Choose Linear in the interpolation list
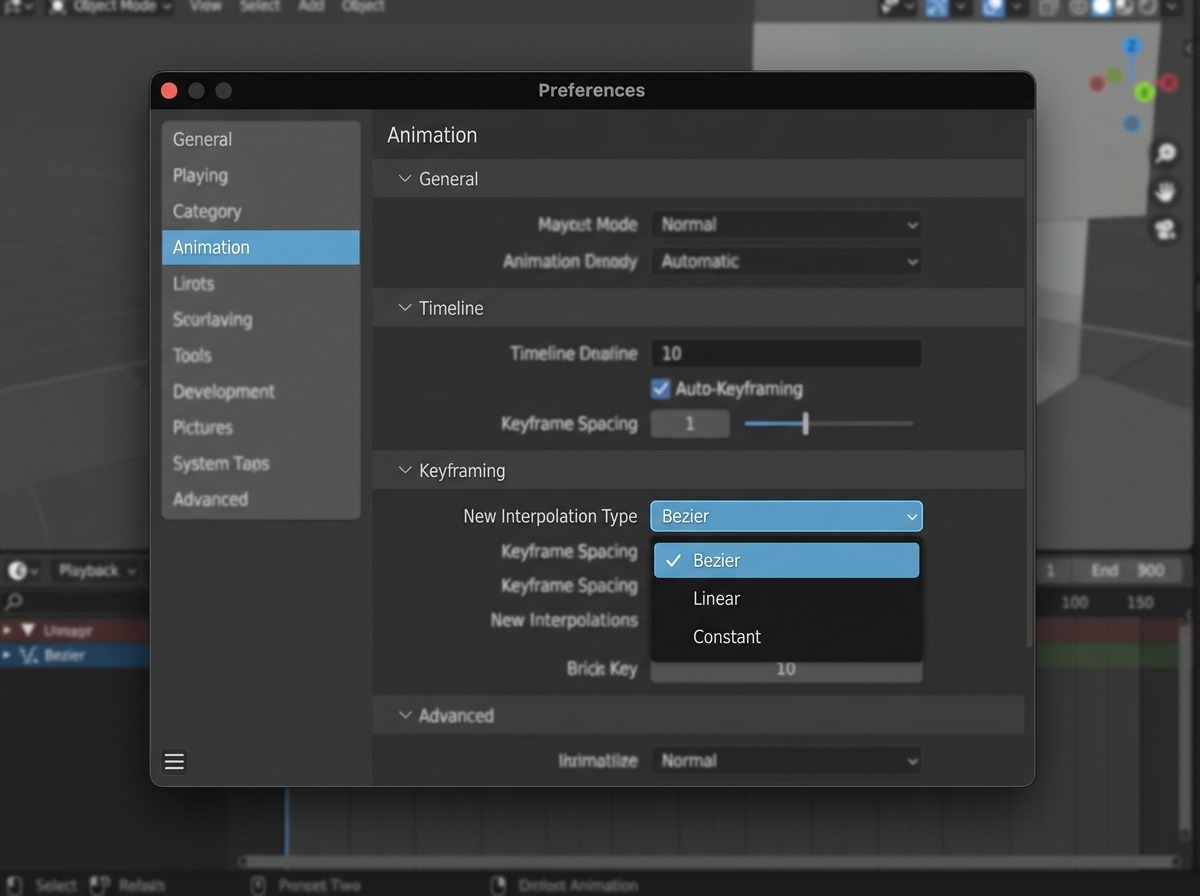This screenshot has width=1200, height=896. tap(786, 598)
